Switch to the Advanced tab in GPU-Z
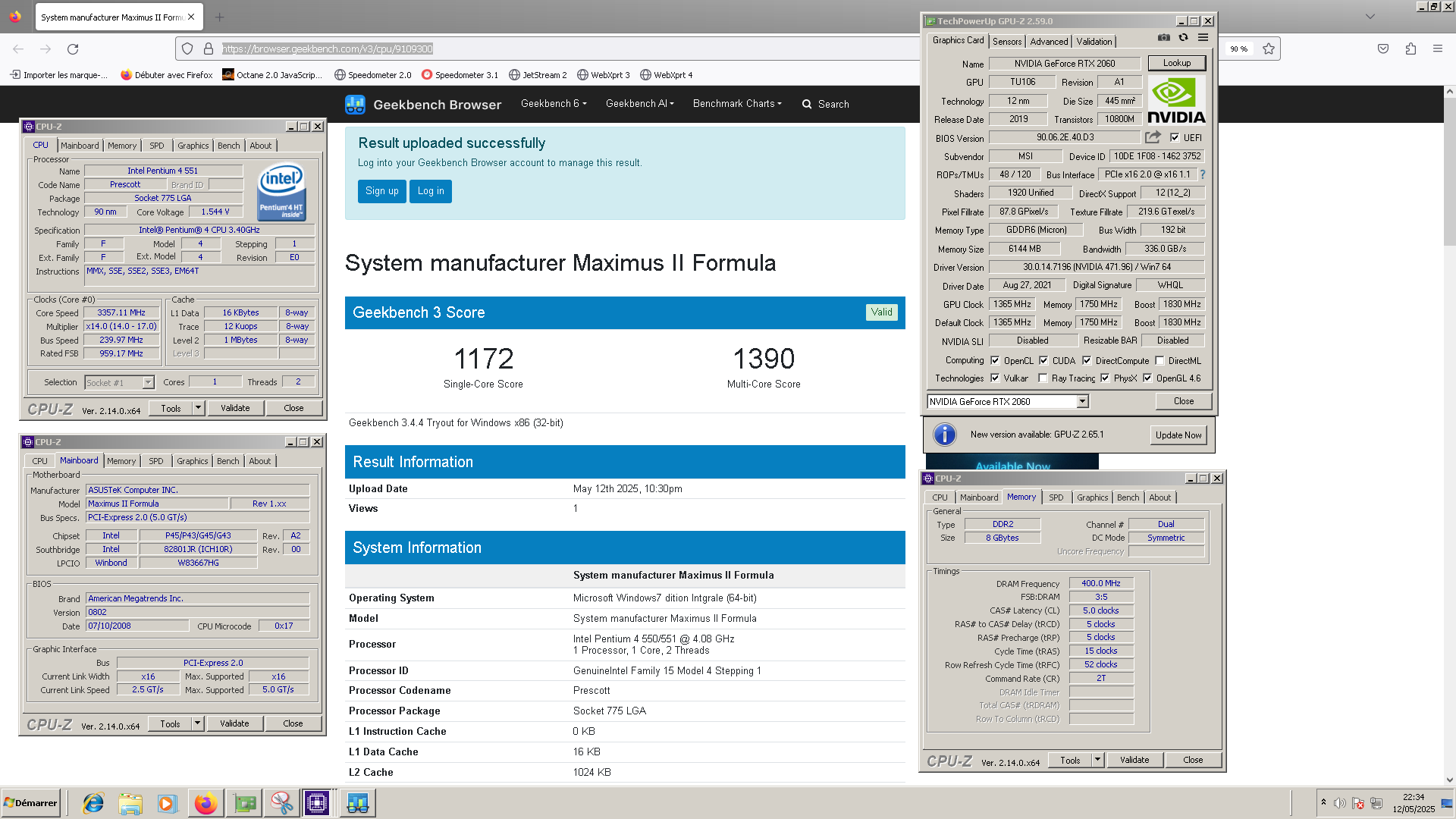The height and width of the screenshot is (819, 1456). pyautogui.click(x=1049, y=42)
